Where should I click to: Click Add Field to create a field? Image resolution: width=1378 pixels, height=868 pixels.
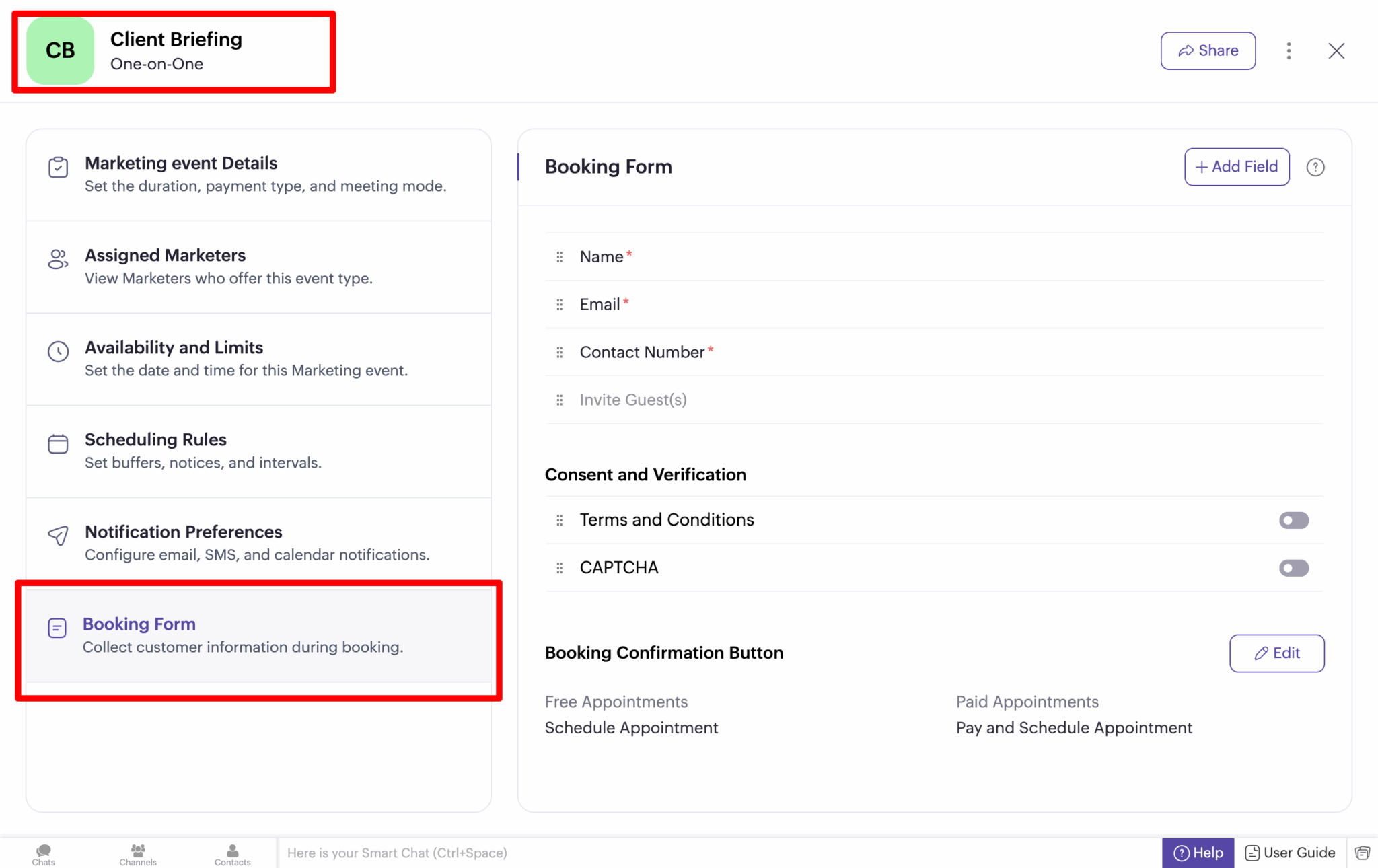(1236, 166)
